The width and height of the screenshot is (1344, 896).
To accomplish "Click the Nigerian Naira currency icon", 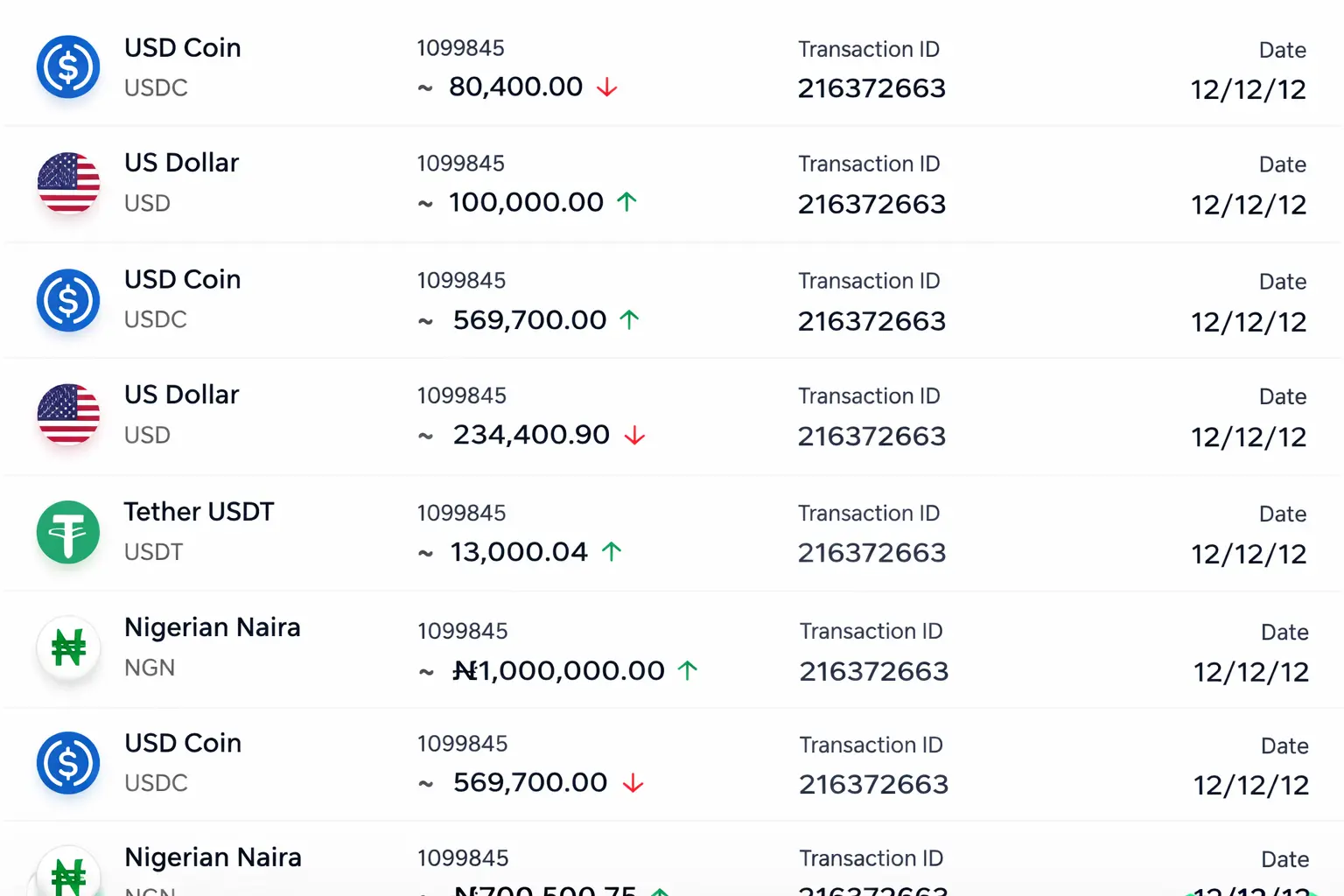I will [x=68, y=649].
